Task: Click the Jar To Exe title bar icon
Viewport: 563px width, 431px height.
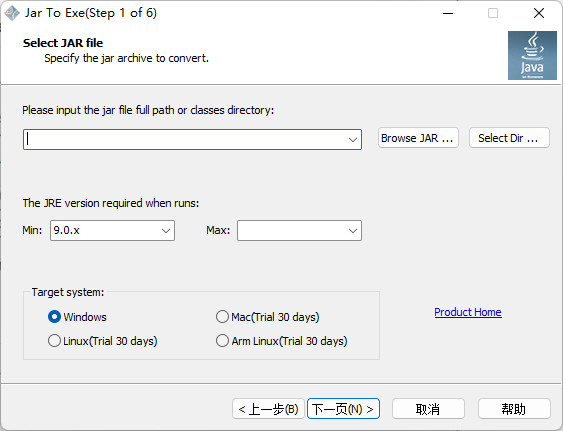Action: click(12, 13)
